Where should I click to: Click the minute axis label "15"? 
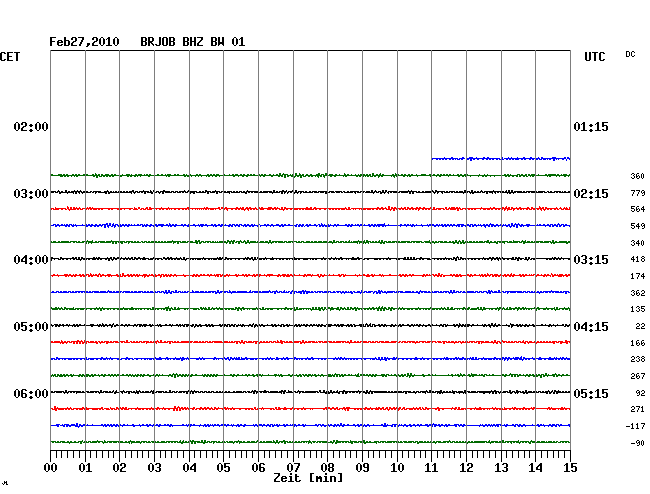point(570,468)
